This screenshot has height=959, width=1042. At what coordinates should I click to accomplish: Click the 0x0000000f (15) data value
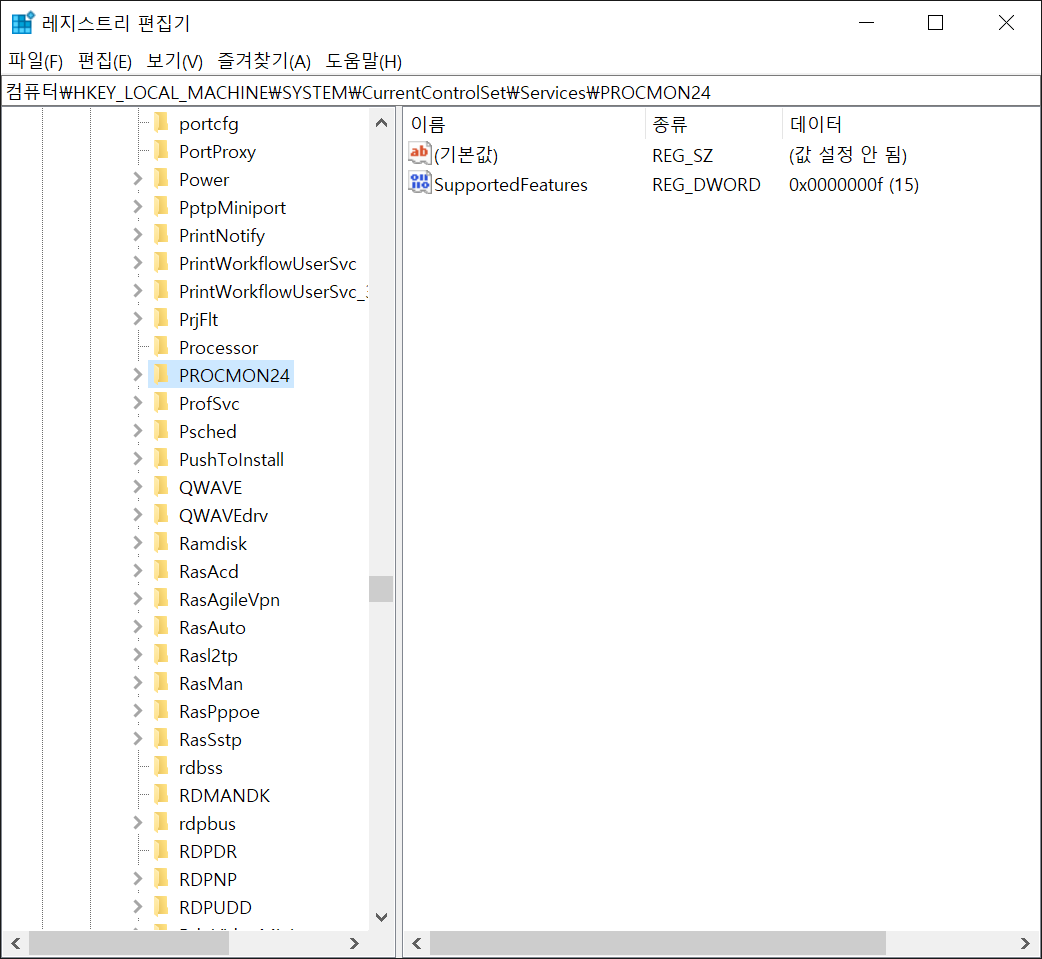coord(853,184)
